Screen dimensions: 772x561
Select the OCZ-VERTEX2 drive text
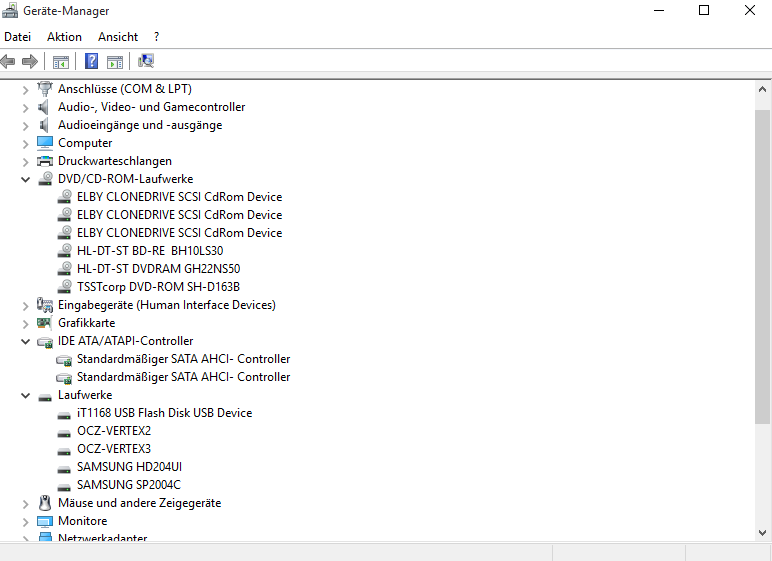pyautogui.click(x=114, y=430)
